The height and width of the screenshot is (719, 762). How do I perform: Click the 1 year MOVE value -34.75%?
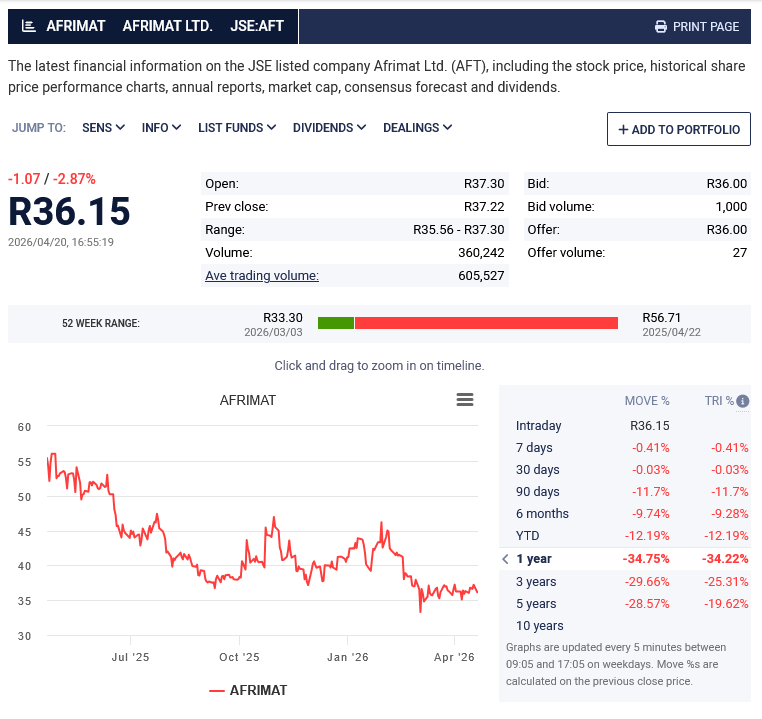pyautogui.click(x=646, y=559)
